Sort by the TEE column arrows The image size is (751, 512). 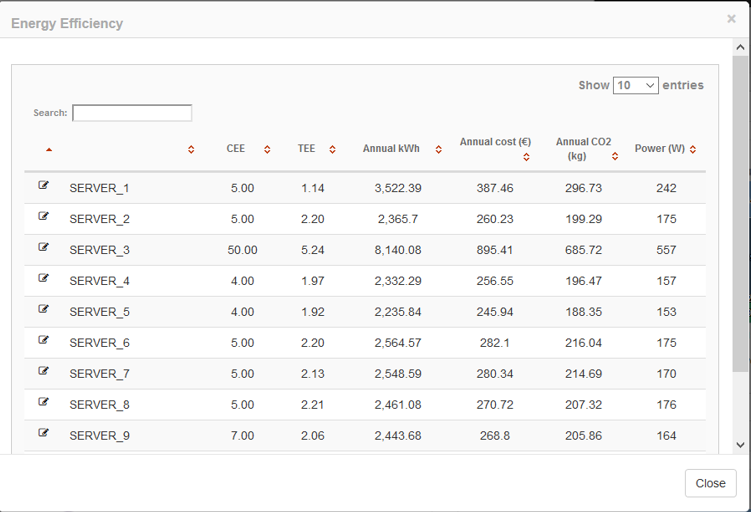coord(332,149)
